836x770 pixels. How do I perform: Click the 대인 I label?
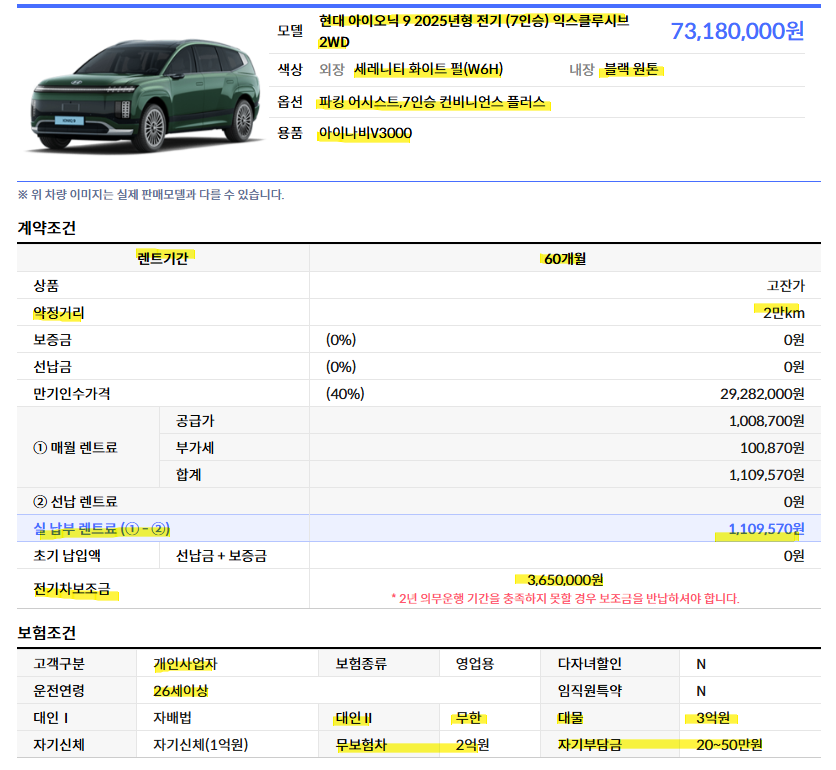click(x=51, y=718)
